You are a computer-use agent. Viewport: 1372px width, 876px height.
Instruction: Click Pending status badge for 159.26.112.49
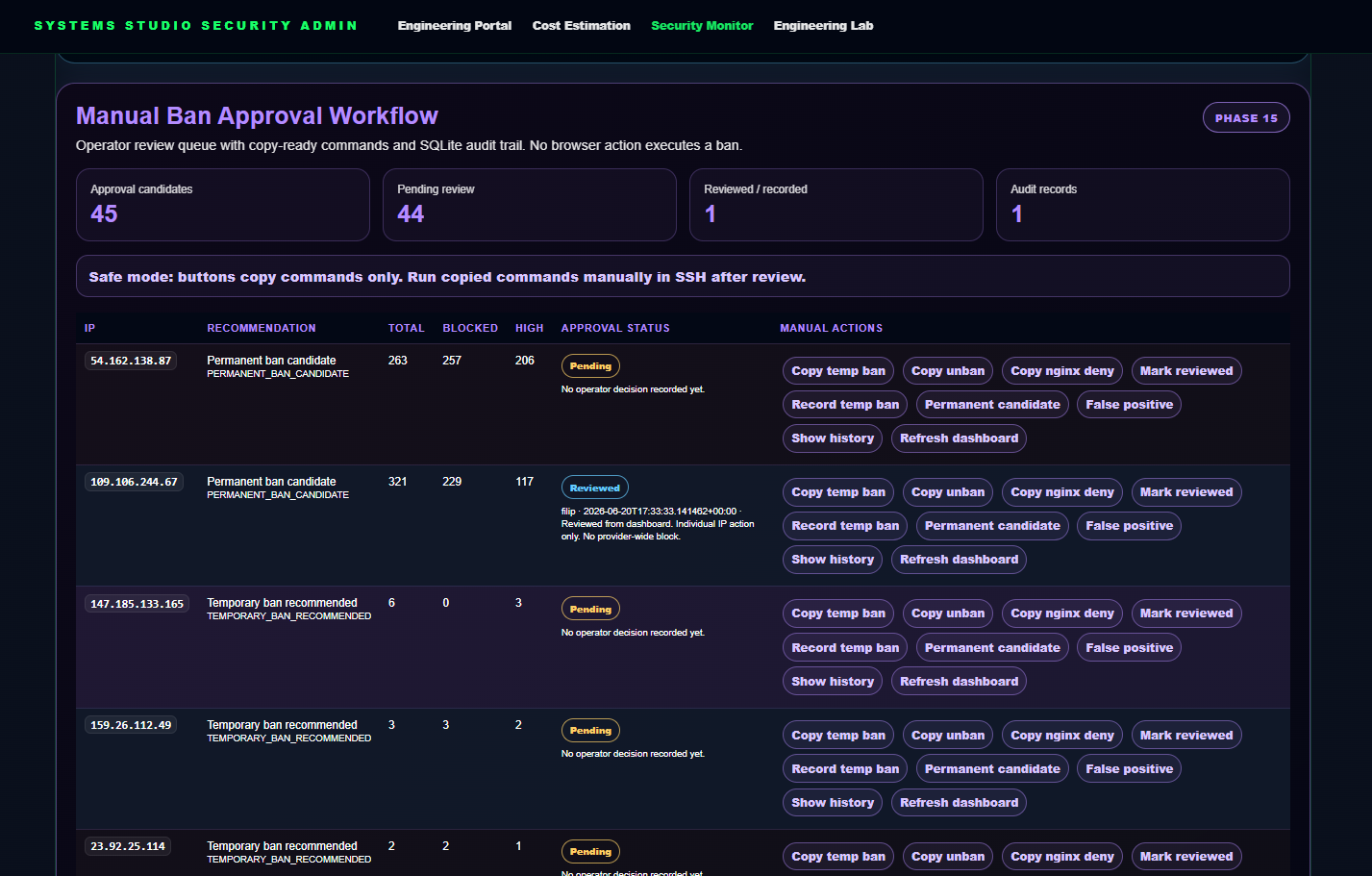(590, 731)
